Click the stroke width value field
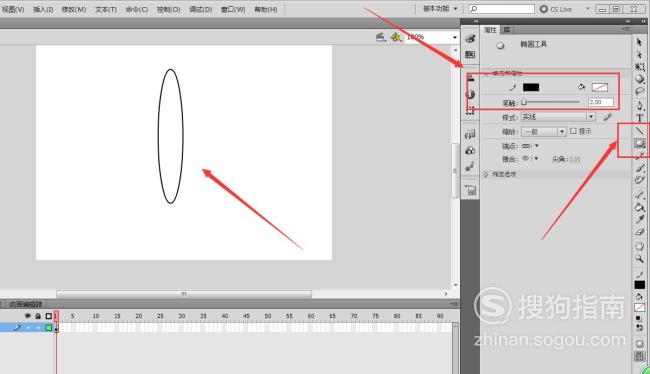 tap(601, 102)
